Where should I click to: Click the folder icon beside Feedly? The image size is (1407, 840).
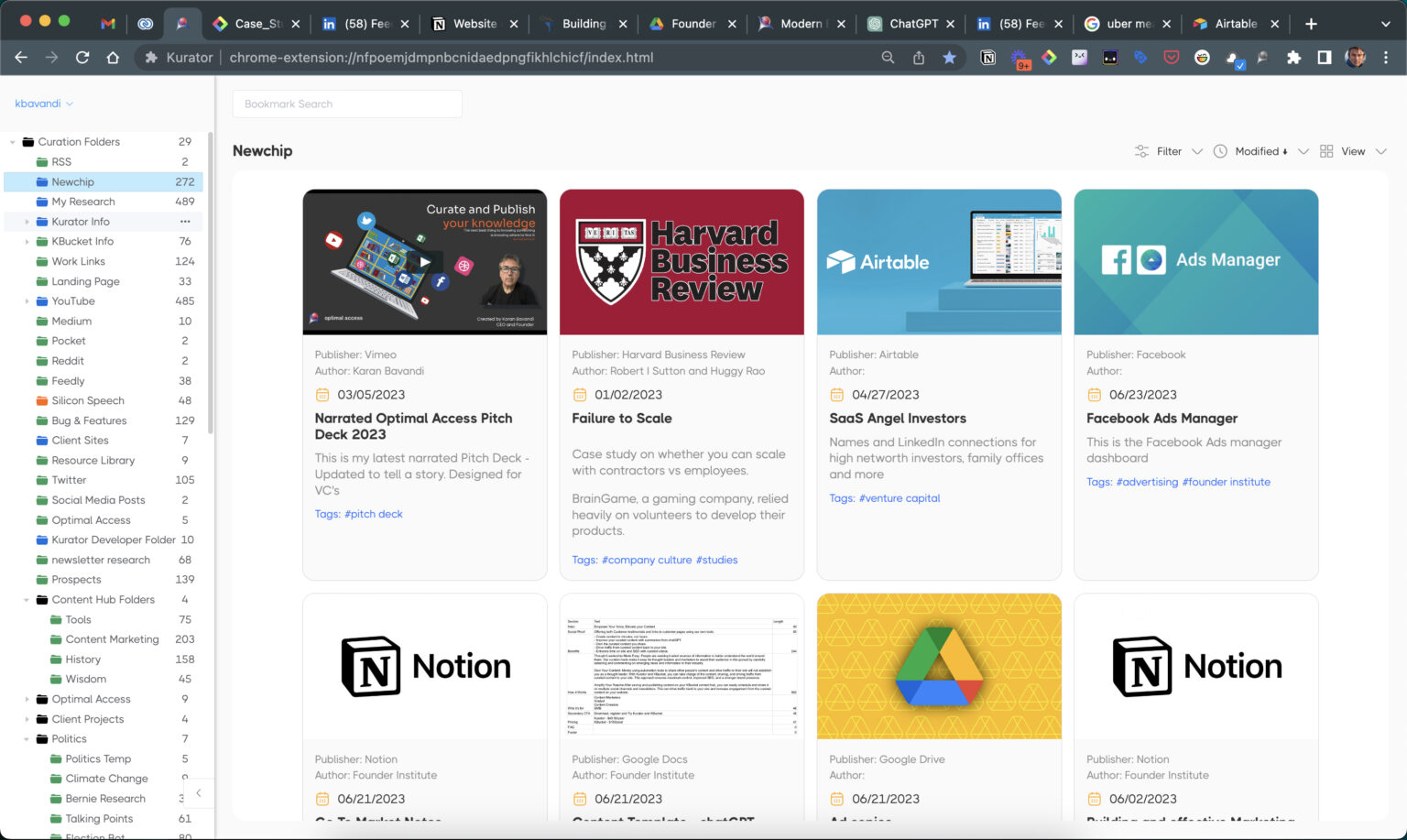pos(42,381)
